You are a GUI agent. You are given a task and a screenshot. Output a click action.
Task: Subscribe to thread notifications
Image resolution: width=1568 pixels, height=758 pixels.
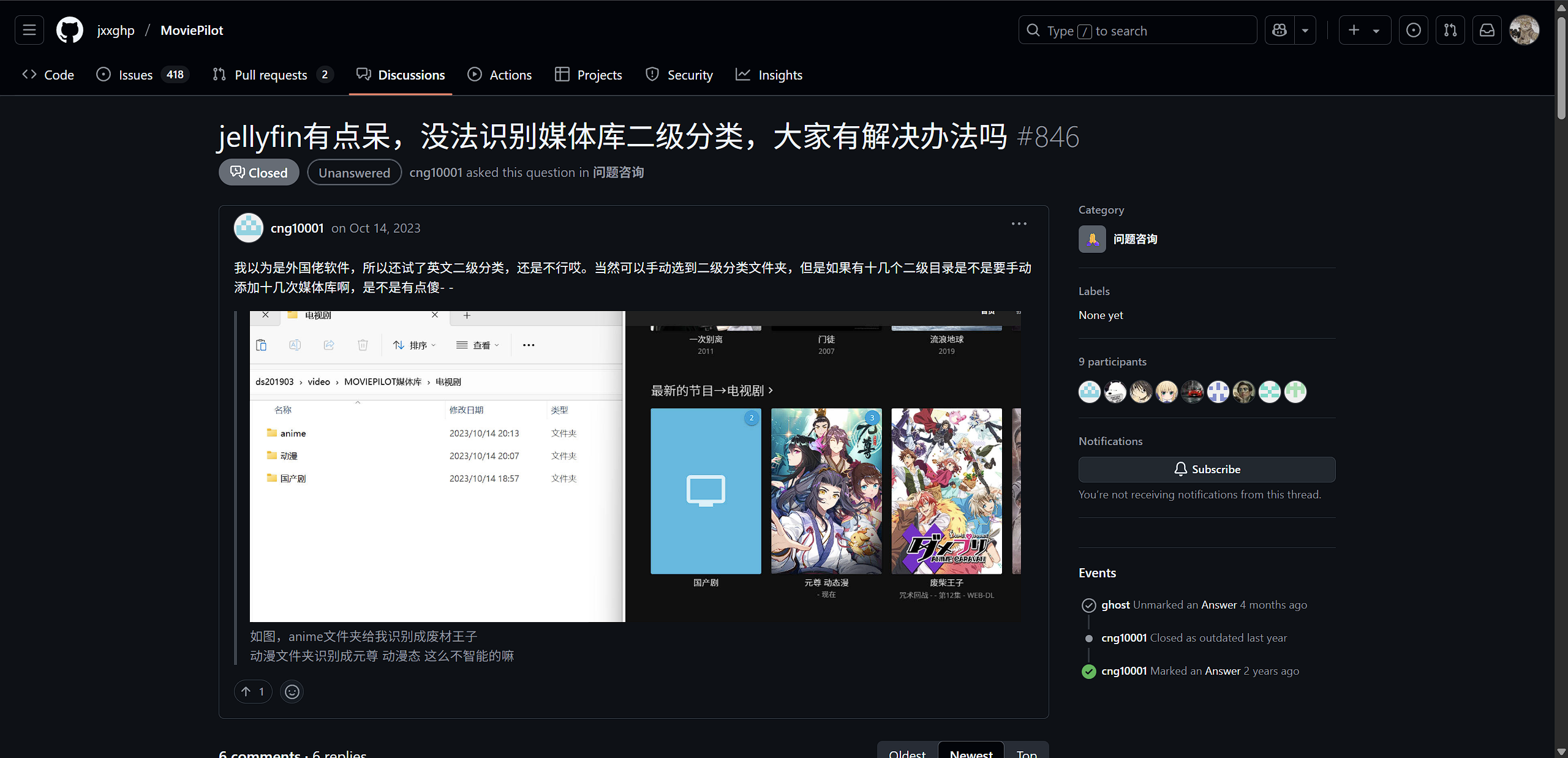pos(1207,469)
